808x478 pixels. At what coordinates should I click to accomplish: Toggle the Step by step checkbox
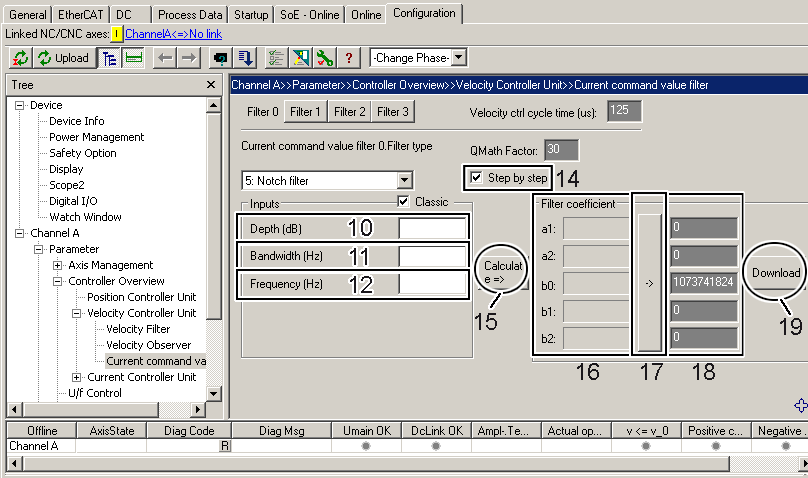pyautogui.click(x=476, y=178)
